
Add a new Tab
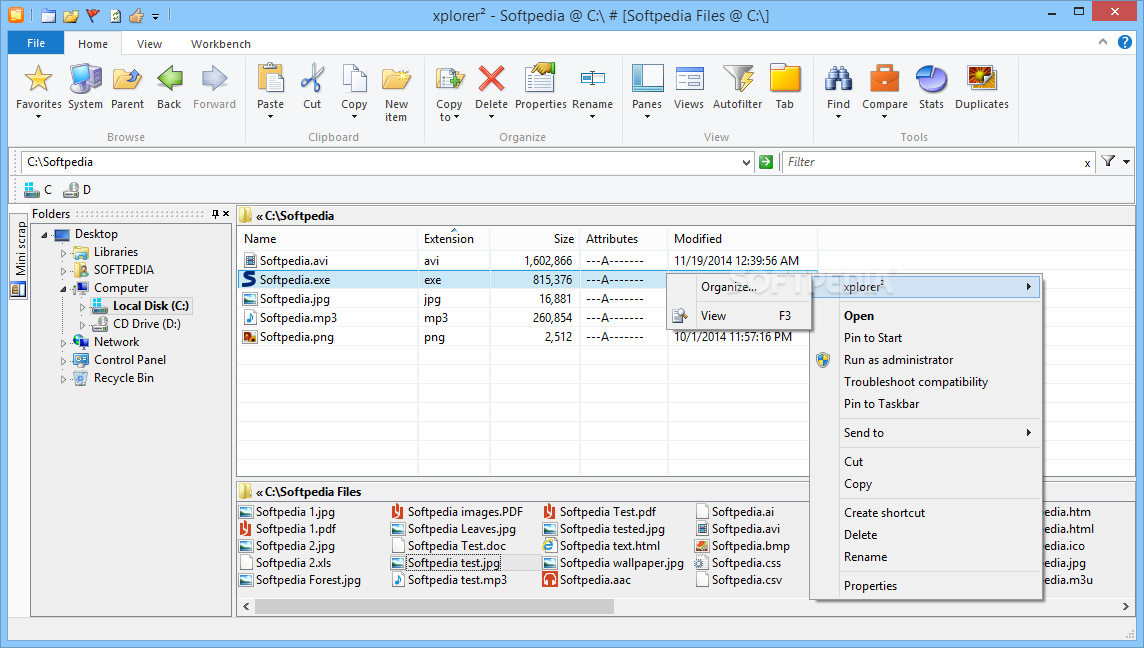pyautogui.click(x=785, y=86)
